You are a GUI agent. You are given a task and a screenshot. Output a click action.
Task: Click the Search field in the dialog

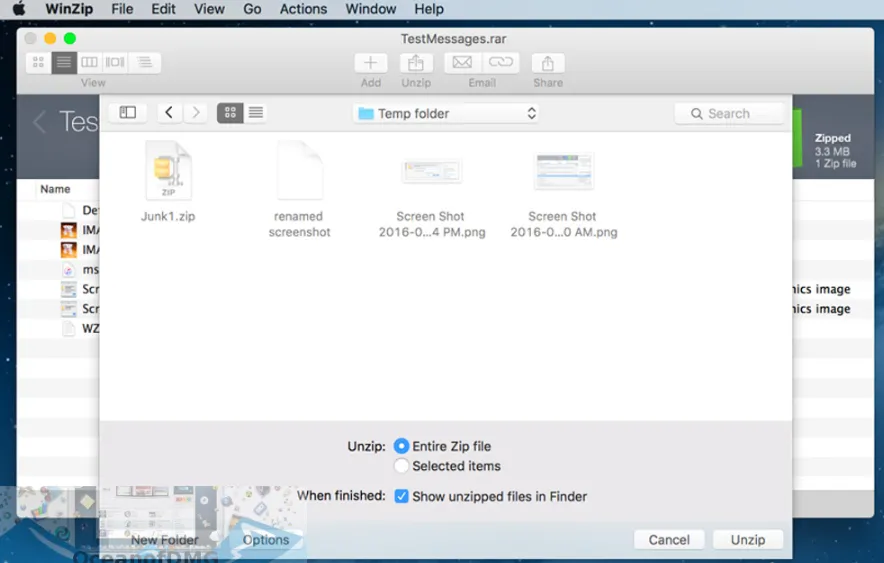[x=729, y=113]
